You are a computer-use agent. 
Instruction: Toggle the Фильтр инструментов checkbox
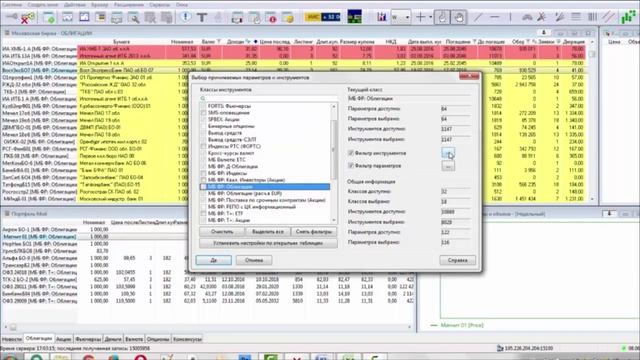(351, 153)
